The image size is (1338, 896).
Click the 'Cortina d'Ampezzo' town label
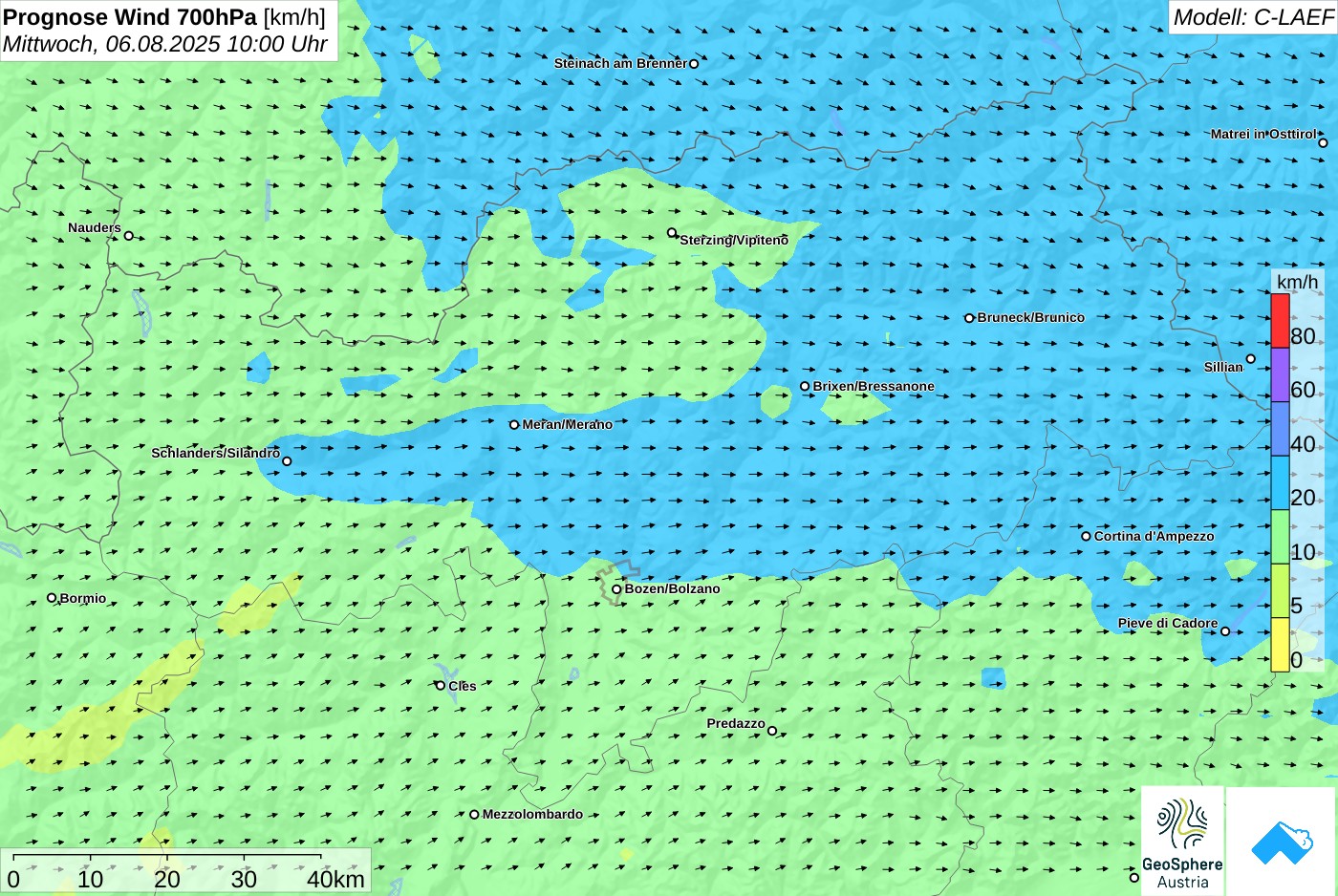coord(1155,536)
